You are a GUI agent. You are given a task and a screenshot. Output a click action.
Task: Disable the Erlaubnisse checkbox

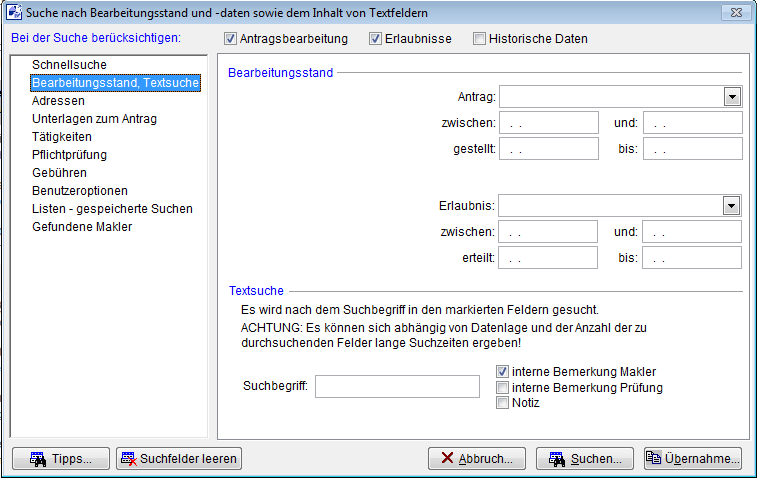point(375,39)
